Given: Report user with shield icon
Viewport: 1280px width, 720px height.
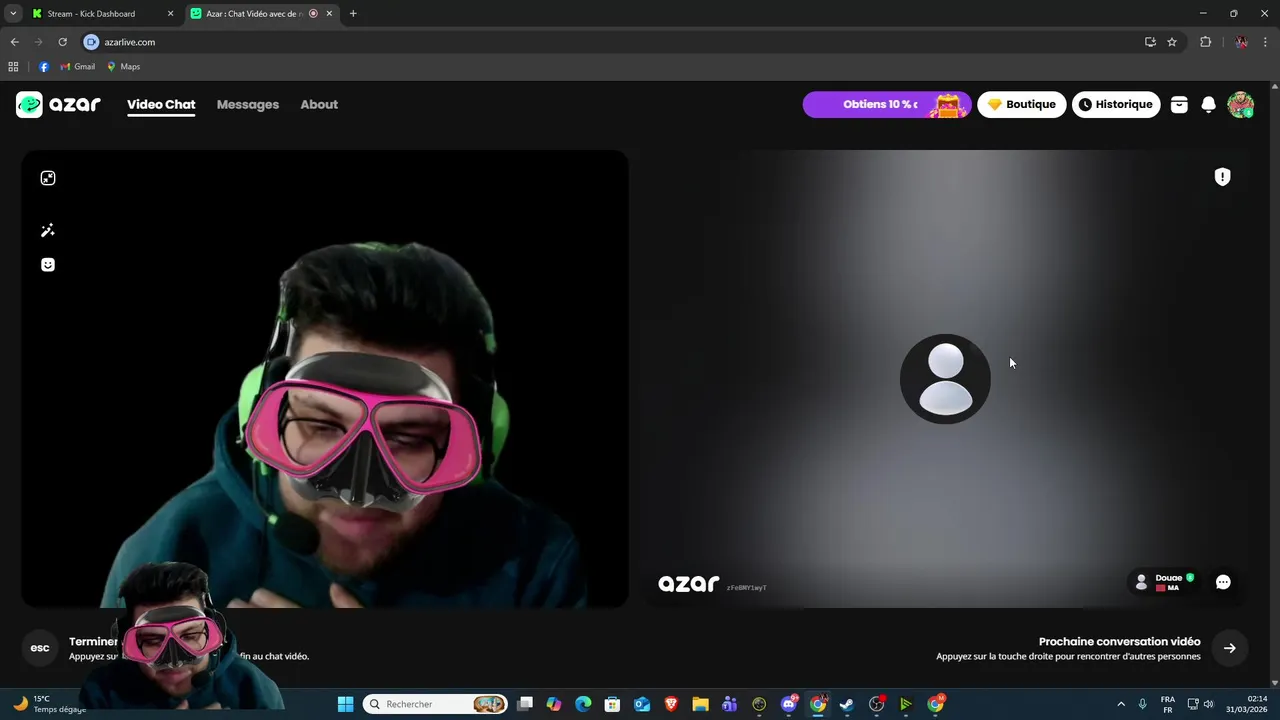Looking at the screenshot, I should (1222, 177).
